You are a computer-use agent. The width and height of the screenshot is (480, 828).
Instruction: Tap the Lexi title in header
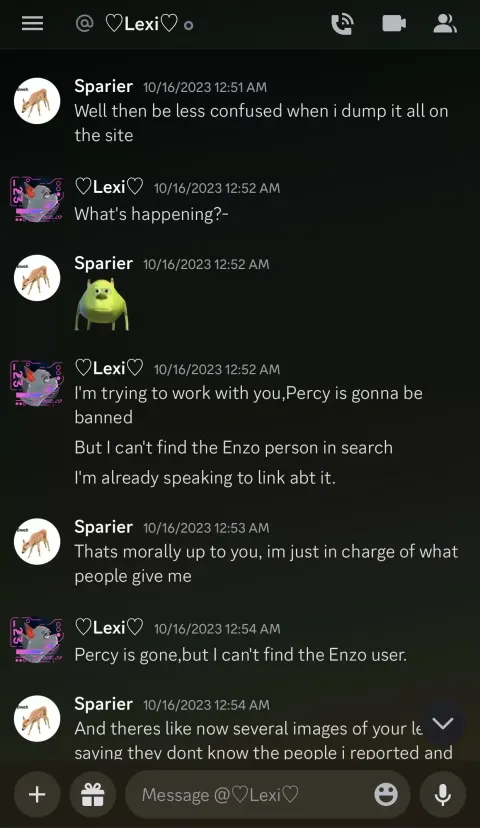142,24
